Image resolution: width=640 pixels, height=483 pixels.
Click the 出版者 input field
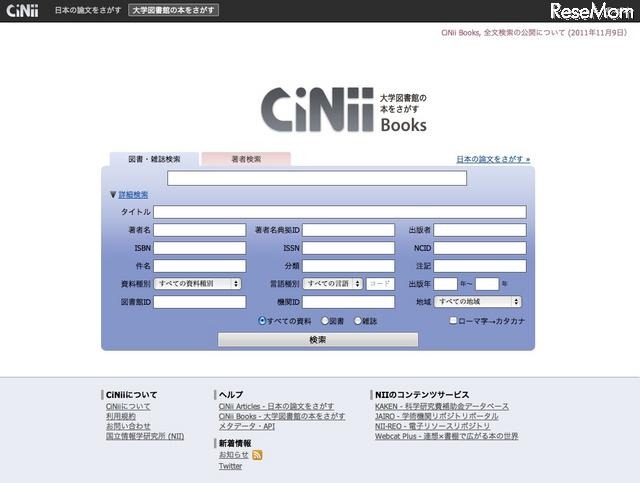point(480,230)
